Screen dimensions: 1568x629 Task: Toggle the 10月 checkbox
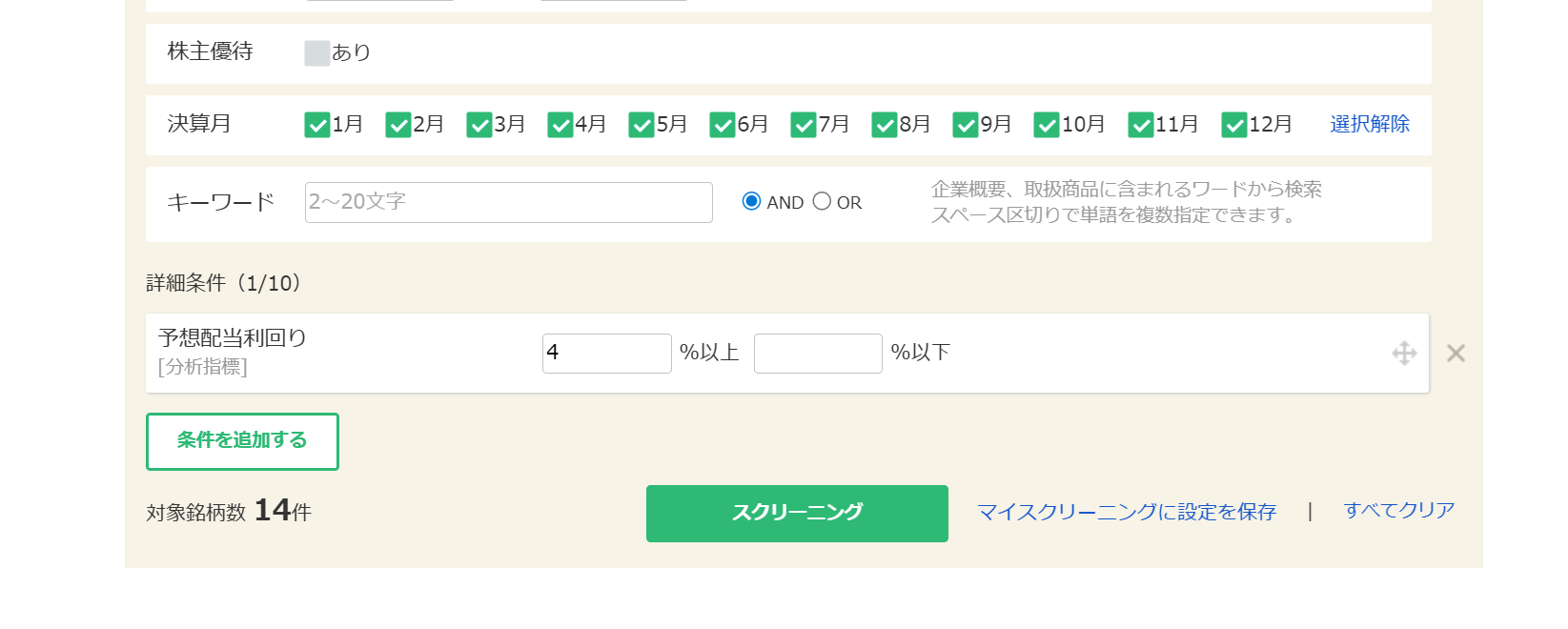click(1047, 125)
